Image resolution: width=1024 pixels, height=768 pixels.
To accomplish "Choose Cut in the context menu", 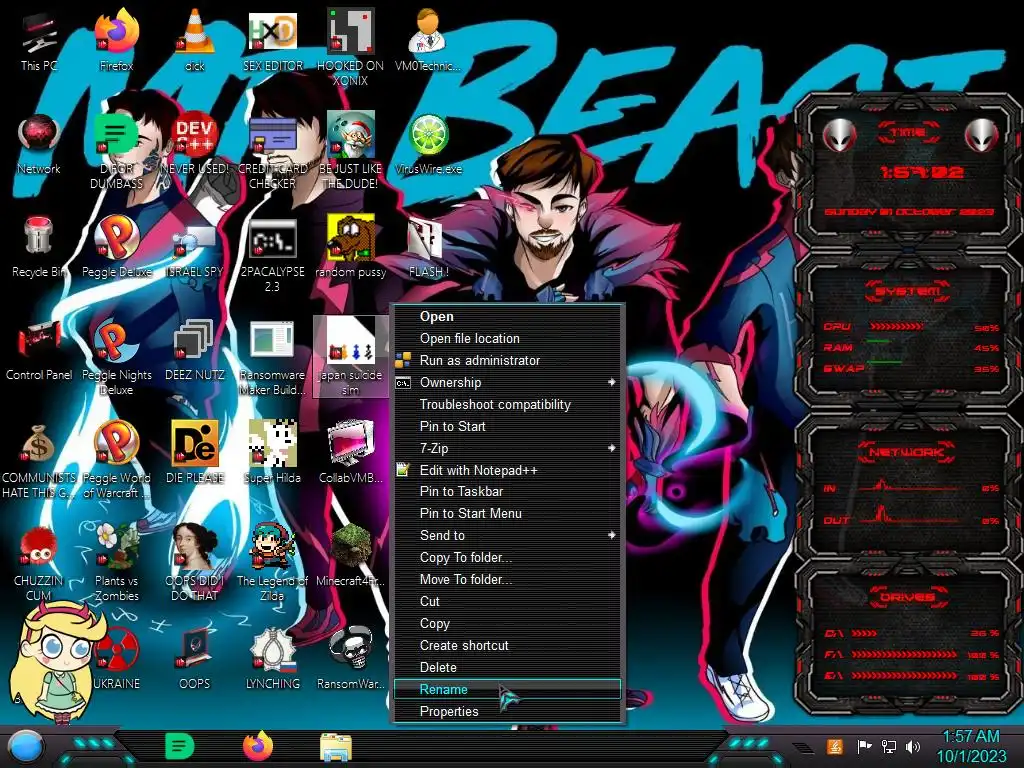I will [x=507, y=601].
